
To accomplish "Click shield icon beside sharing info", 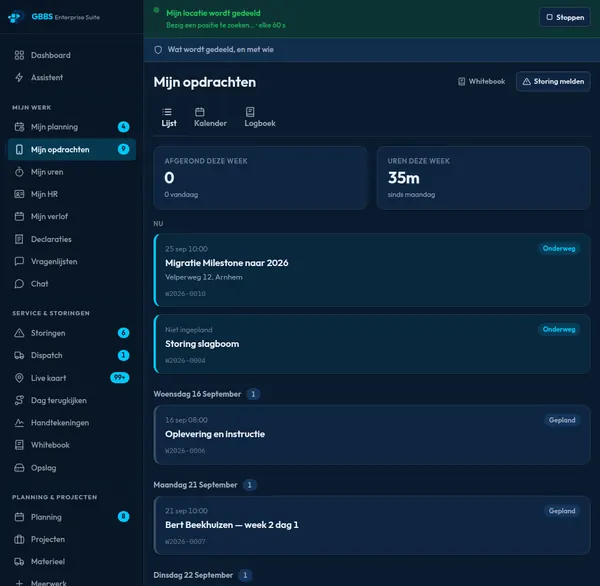I will point(158,50).
